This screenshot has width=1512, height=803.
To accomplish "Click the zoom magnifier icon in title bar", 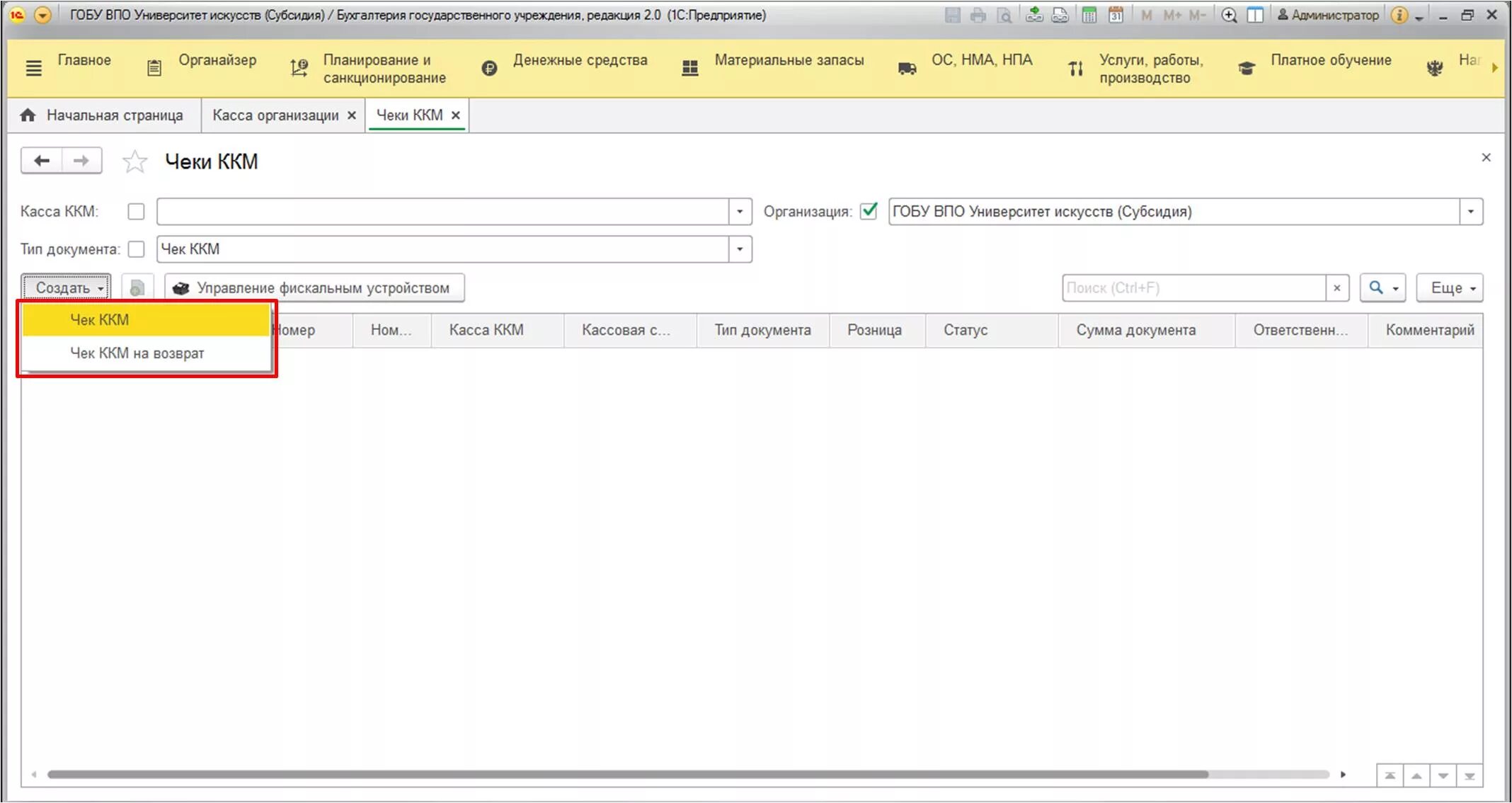I will 1229,15.
